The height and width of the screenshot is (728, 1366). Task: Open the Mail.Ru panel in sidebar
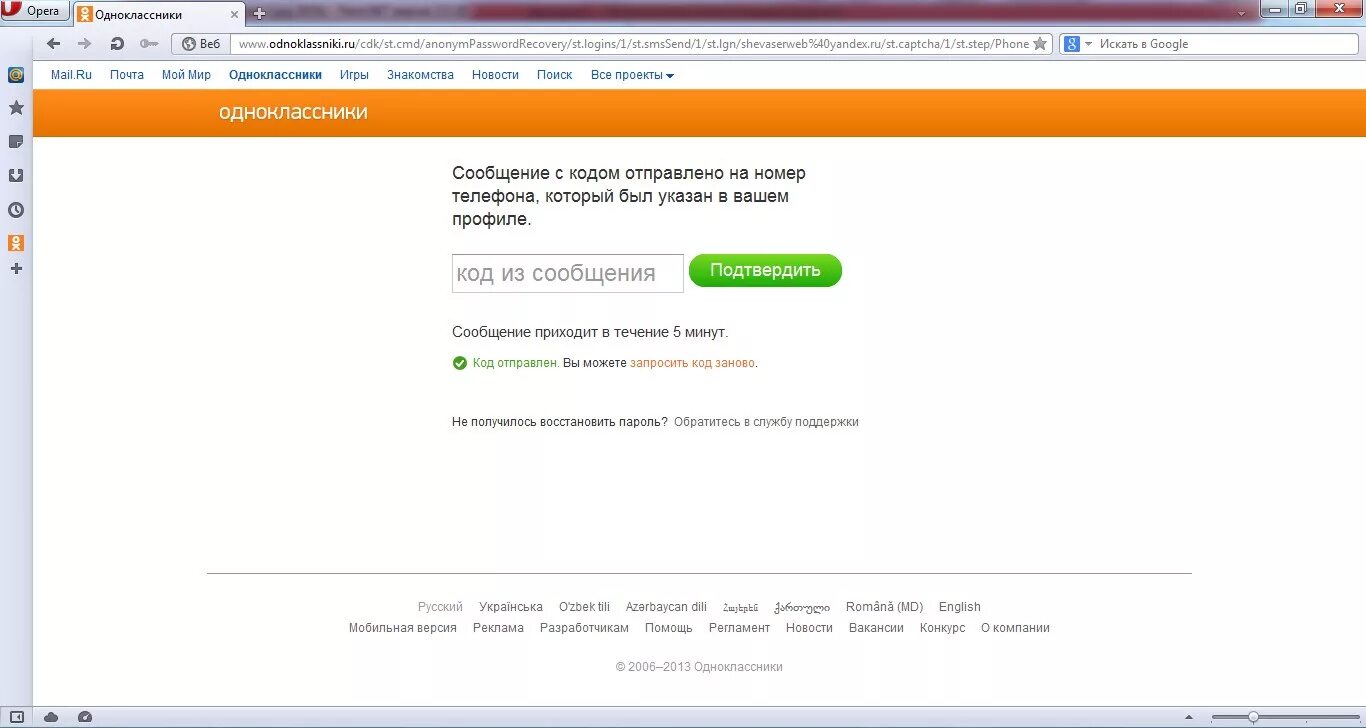pyautogui.click(x=16, y=74)
